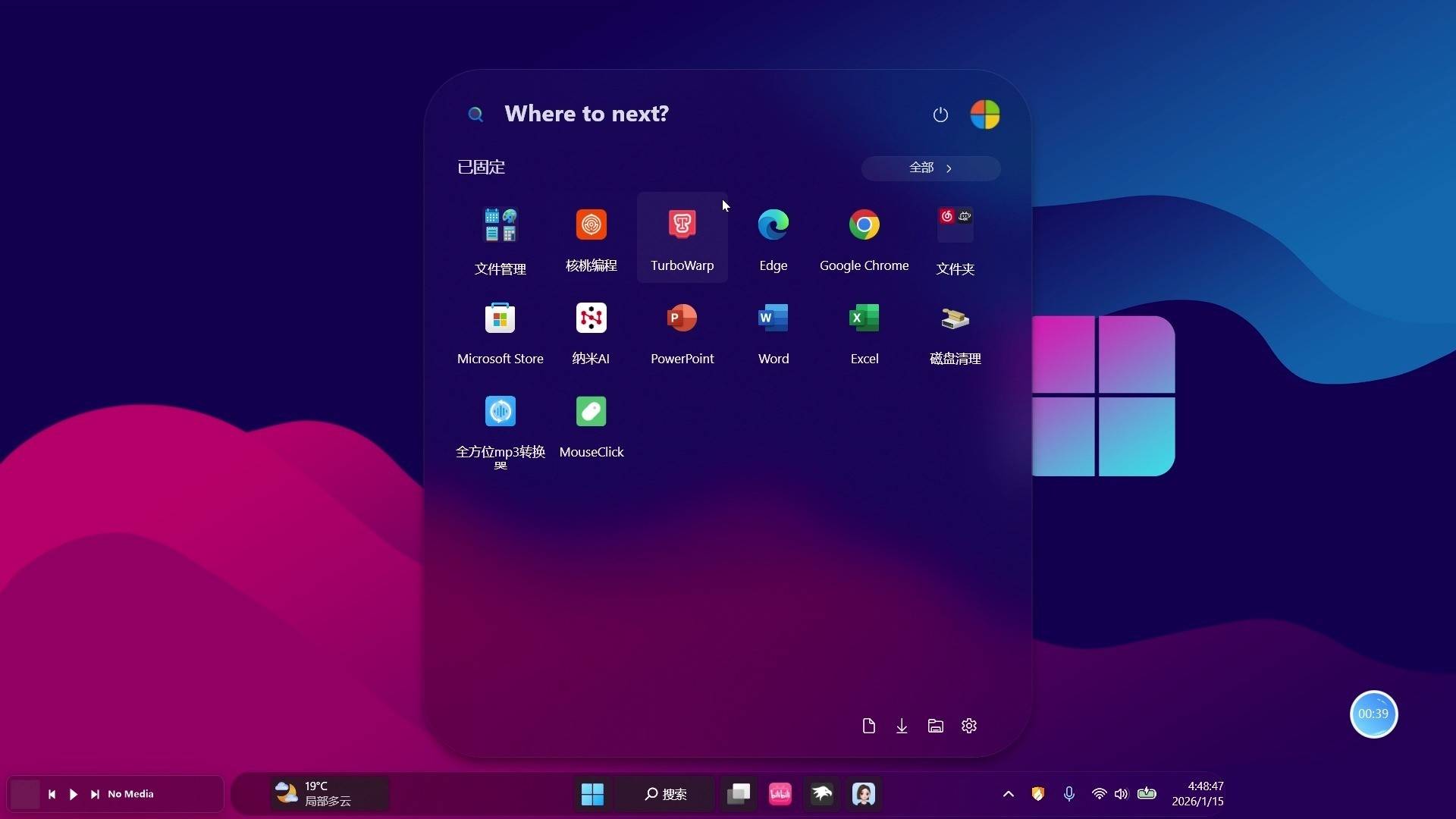The height and width of the screenshot is (819, 1456).
Task: Open the colorful user account avatar
Action: tap(985, 115)
